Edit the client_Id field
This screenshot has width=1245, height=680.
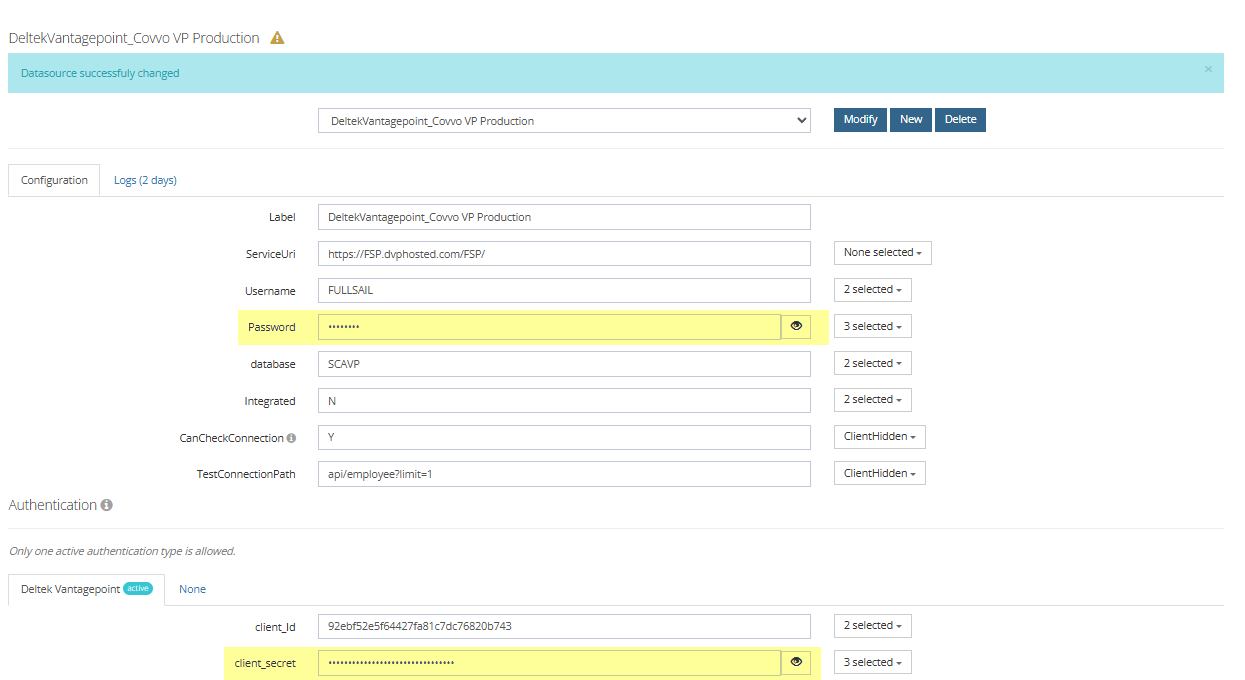coord(564,627)
